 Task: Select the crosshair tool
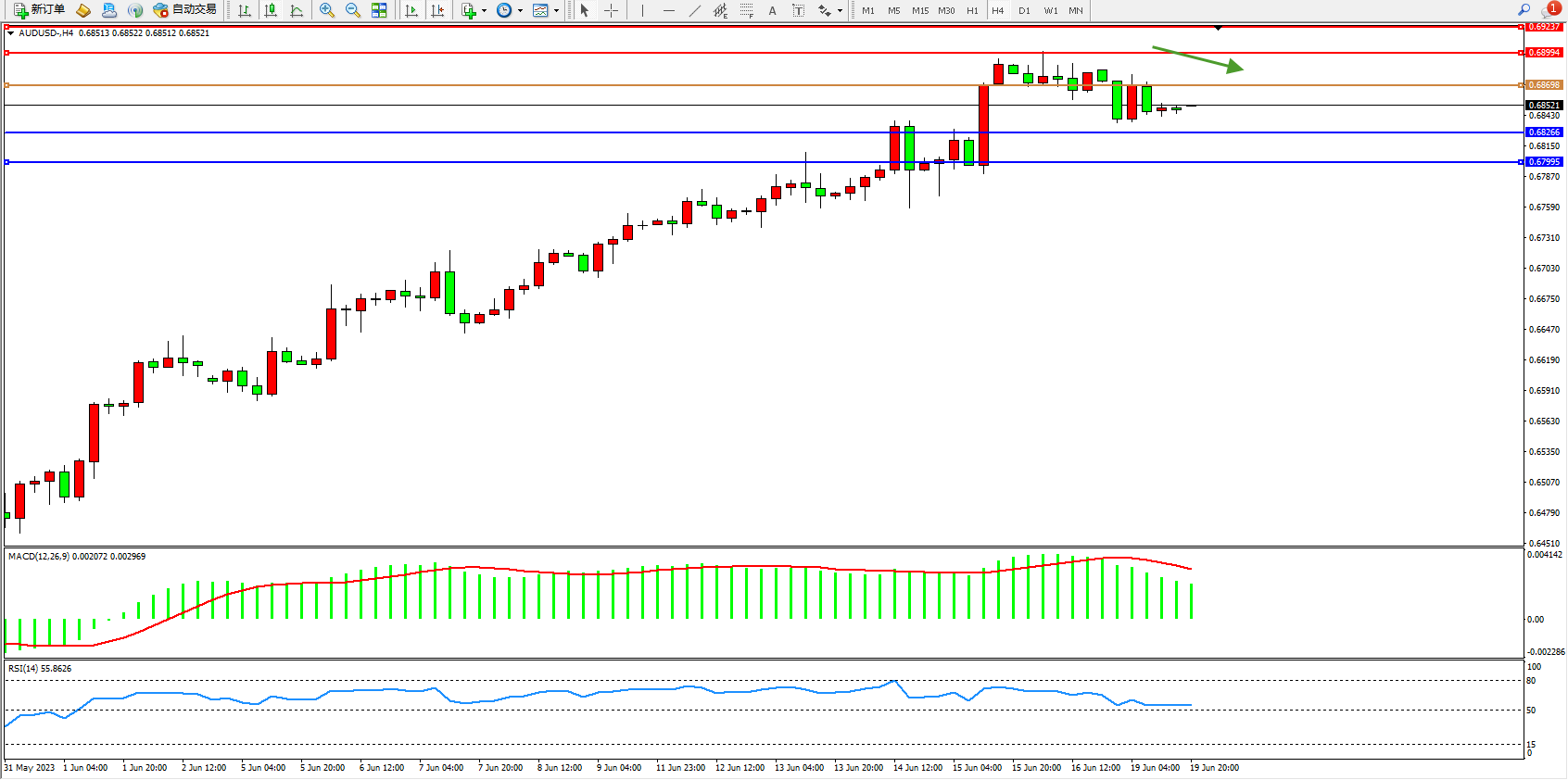[612, 10]
